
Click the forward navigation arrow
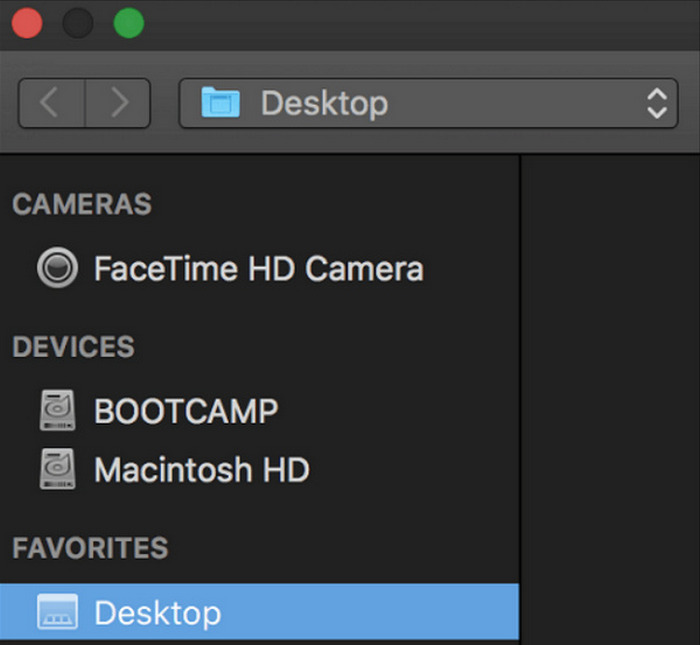coord(118,103)
